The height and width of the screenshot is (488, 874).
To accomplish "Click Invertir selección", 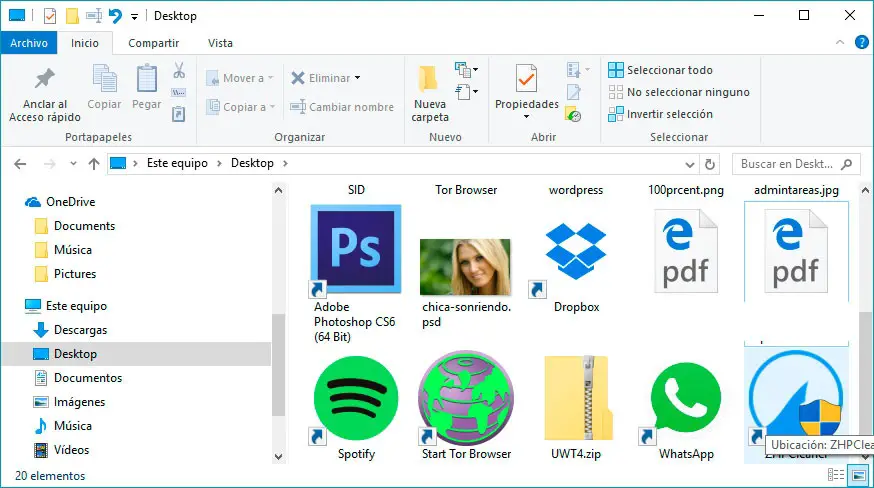I will pyautogui.click(x=661, y=114).
